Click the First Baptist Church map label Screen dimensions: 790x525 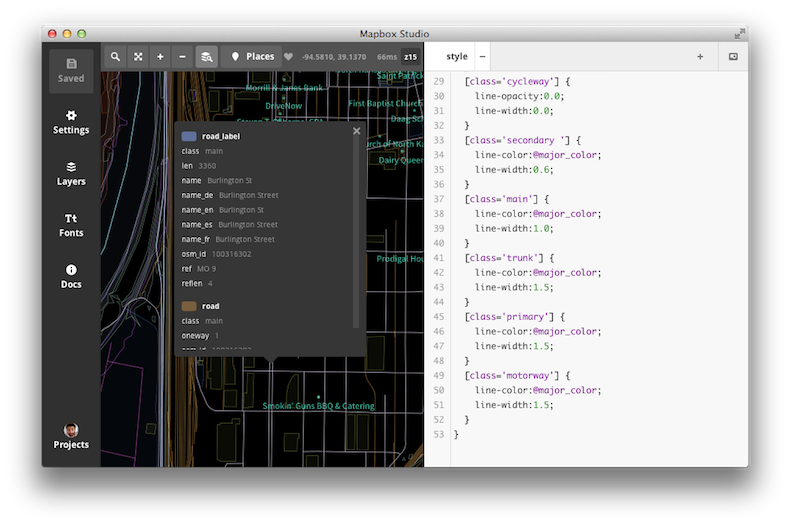tap(385, 103)
